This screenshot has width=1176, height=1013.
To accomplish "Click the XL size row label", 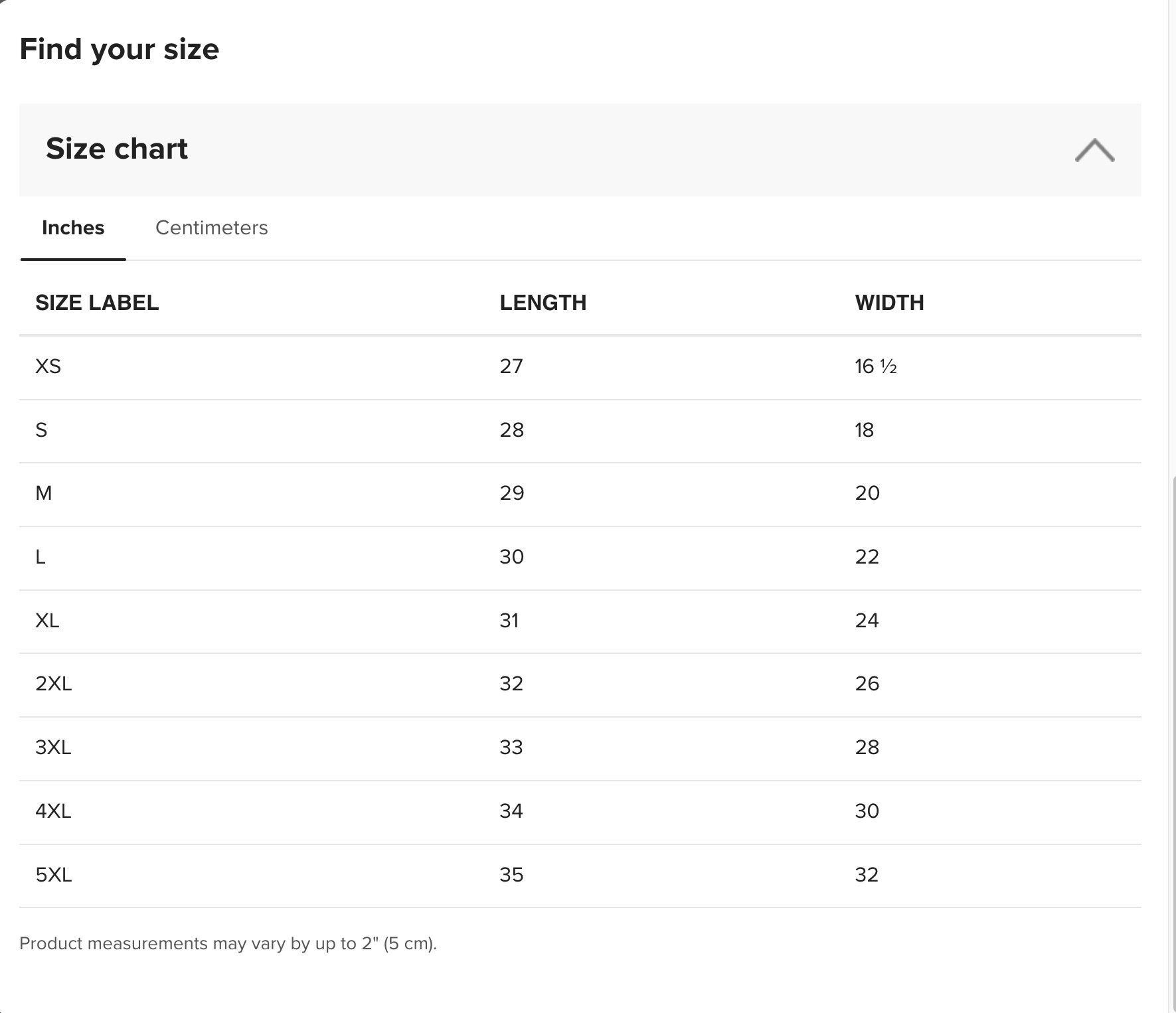I will pos(47,621).
